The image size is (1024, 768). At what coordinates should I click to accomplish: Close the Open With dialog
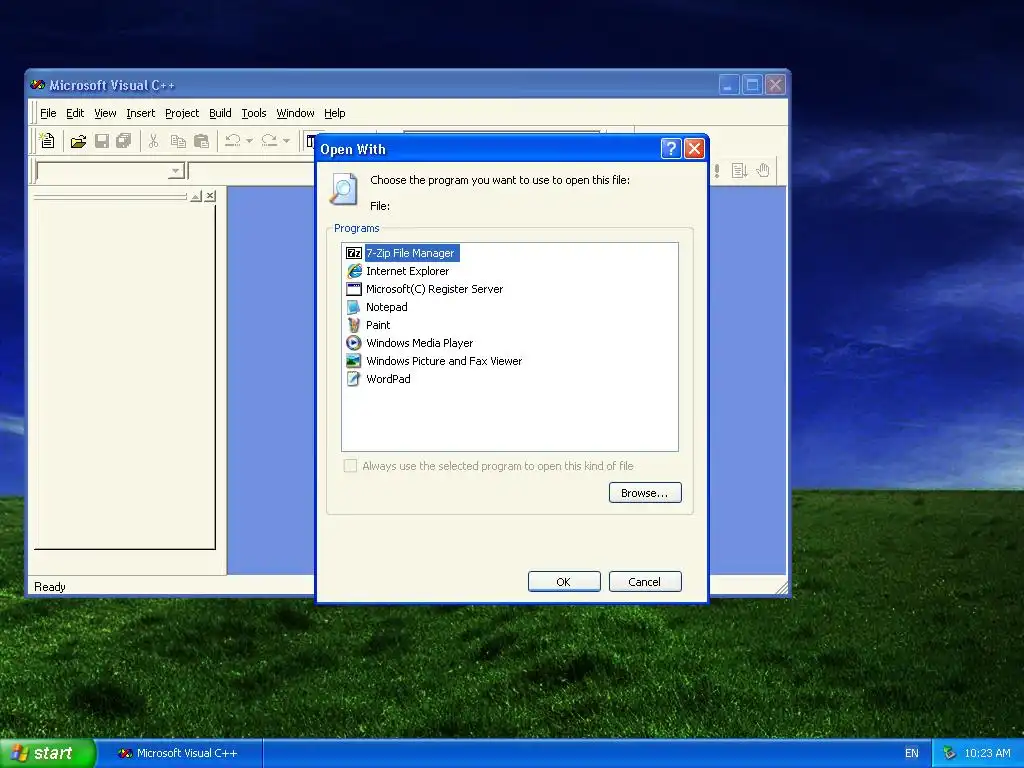(694, 149)
